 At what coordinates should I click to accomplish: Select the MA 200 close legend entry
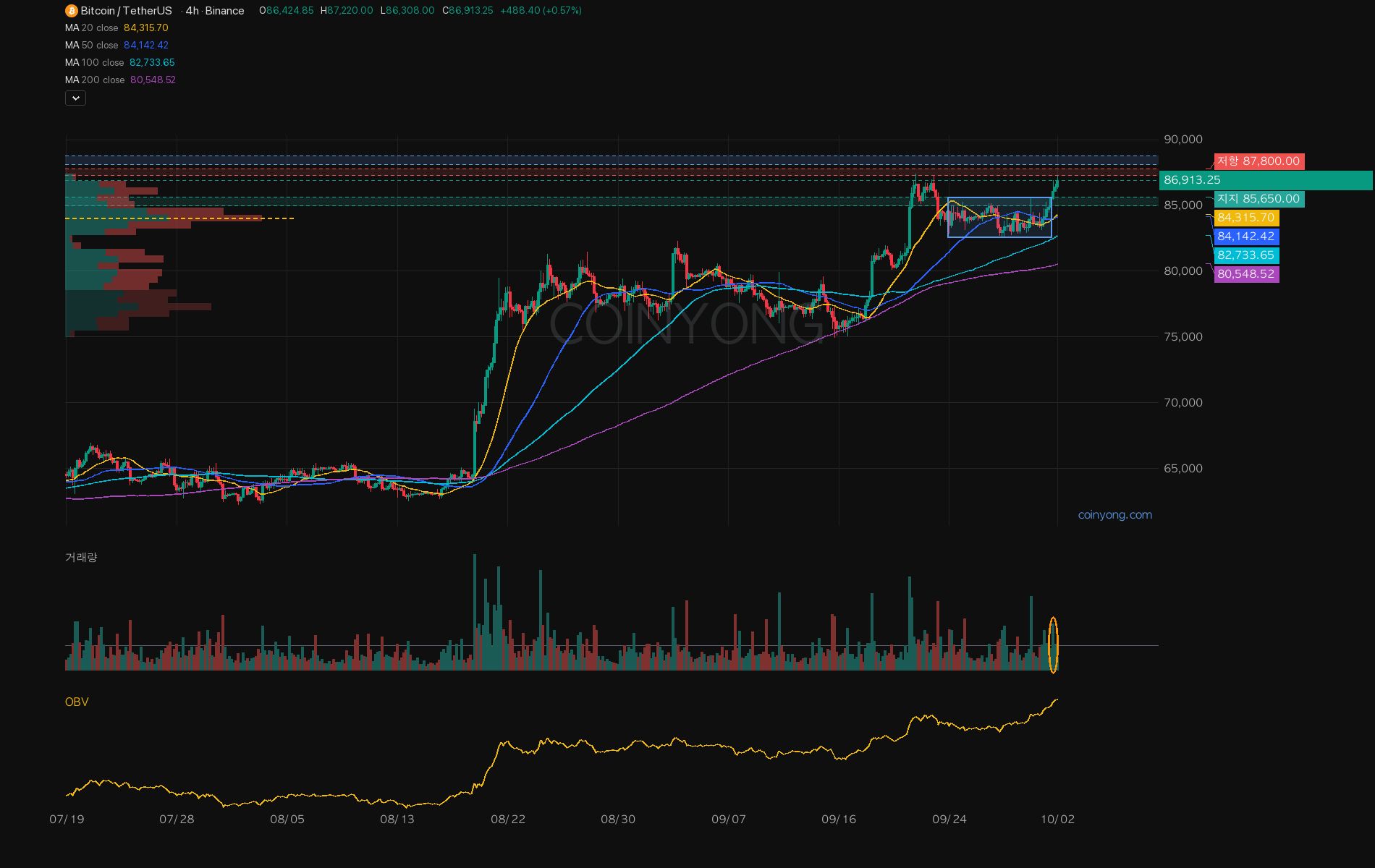120,80
